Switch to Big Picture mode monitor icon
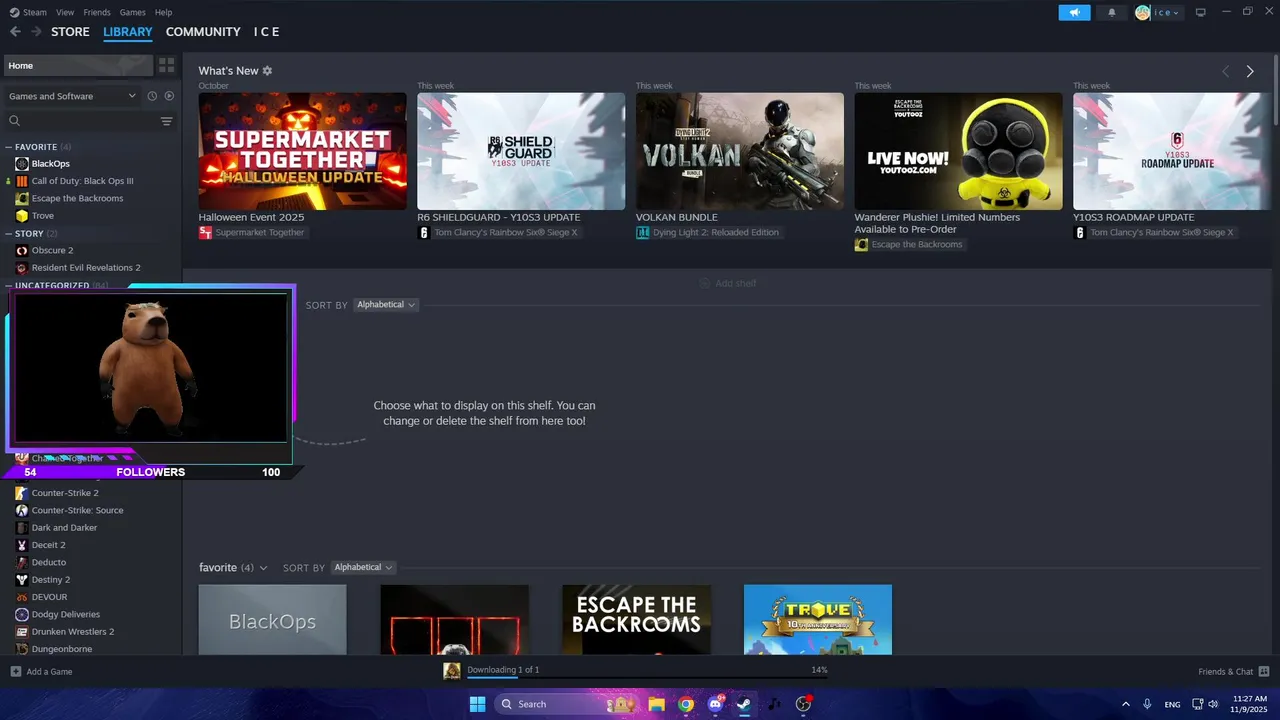This screenshot has width=1280, height=720. [x=1201, y=13]
